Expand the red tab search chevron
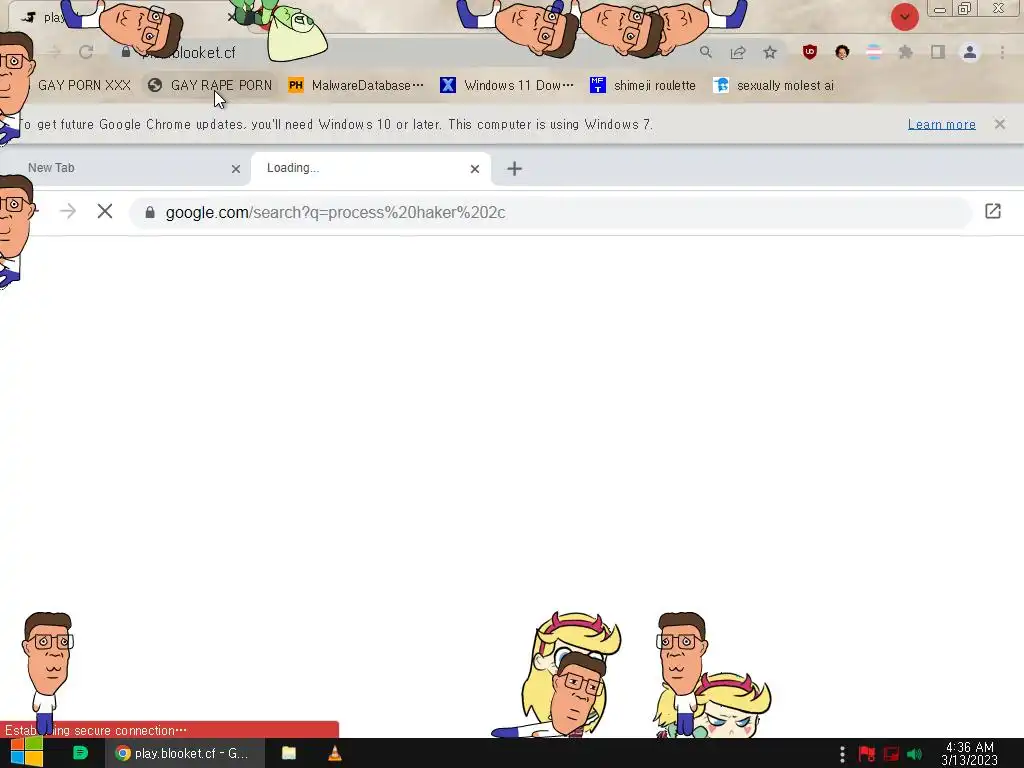The image size is (1024, 768). [904, 17]
